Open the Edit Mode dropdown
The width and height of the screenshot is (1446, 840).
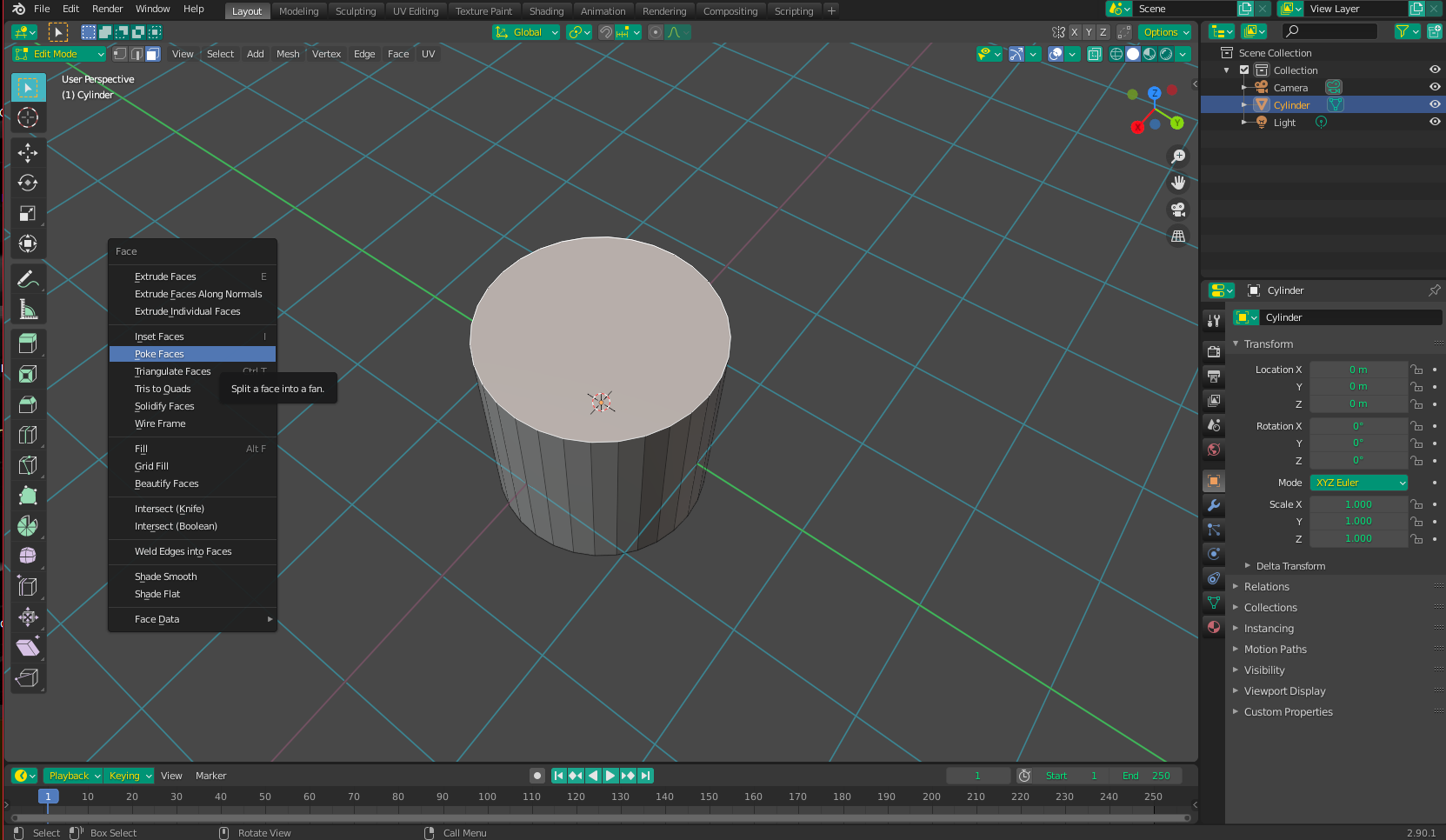[x=59, y=54]
